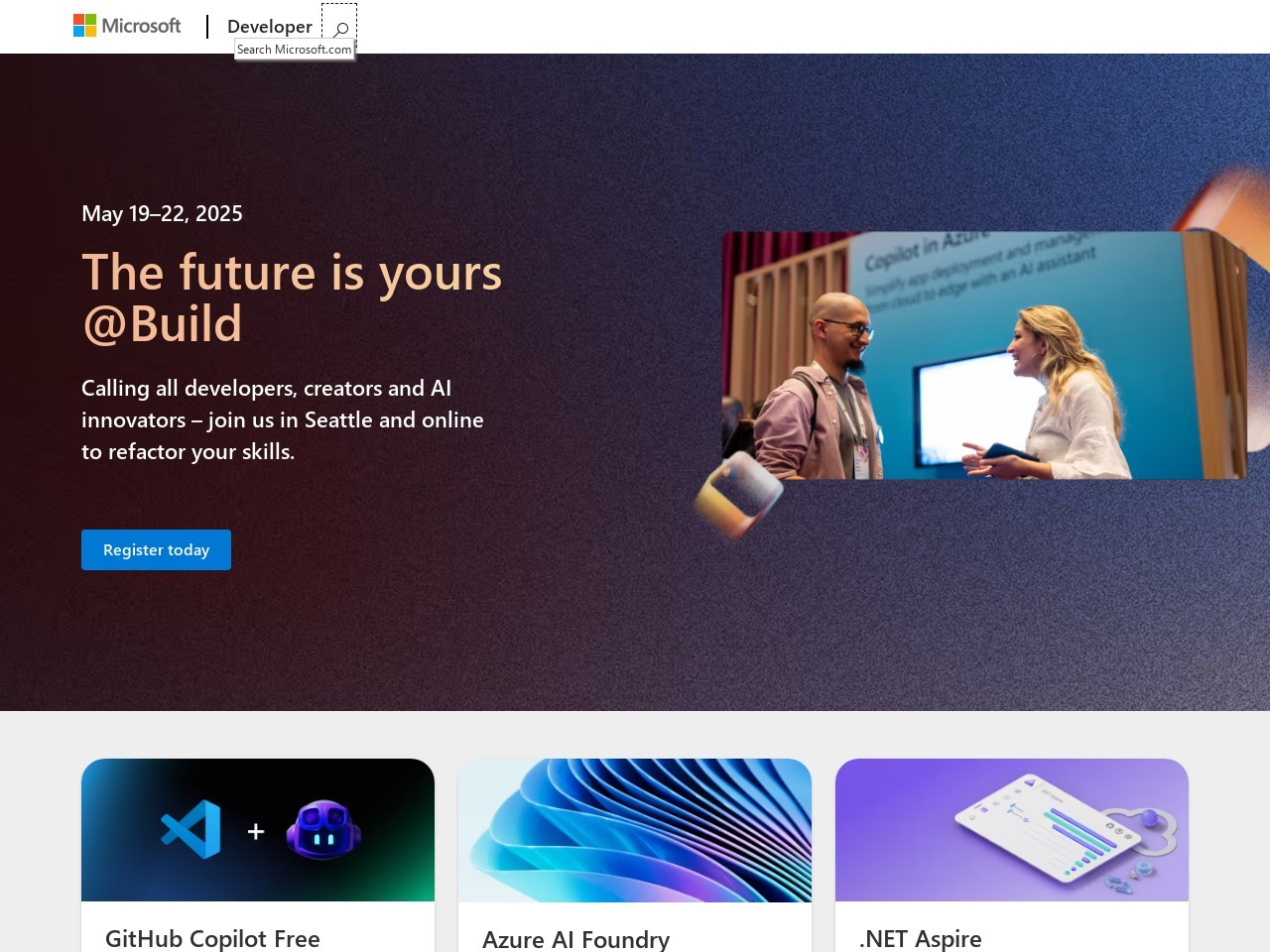Open the GitHub Copilot Free card image
This screenshot has height=952, width=1270.
click(258, 830)
